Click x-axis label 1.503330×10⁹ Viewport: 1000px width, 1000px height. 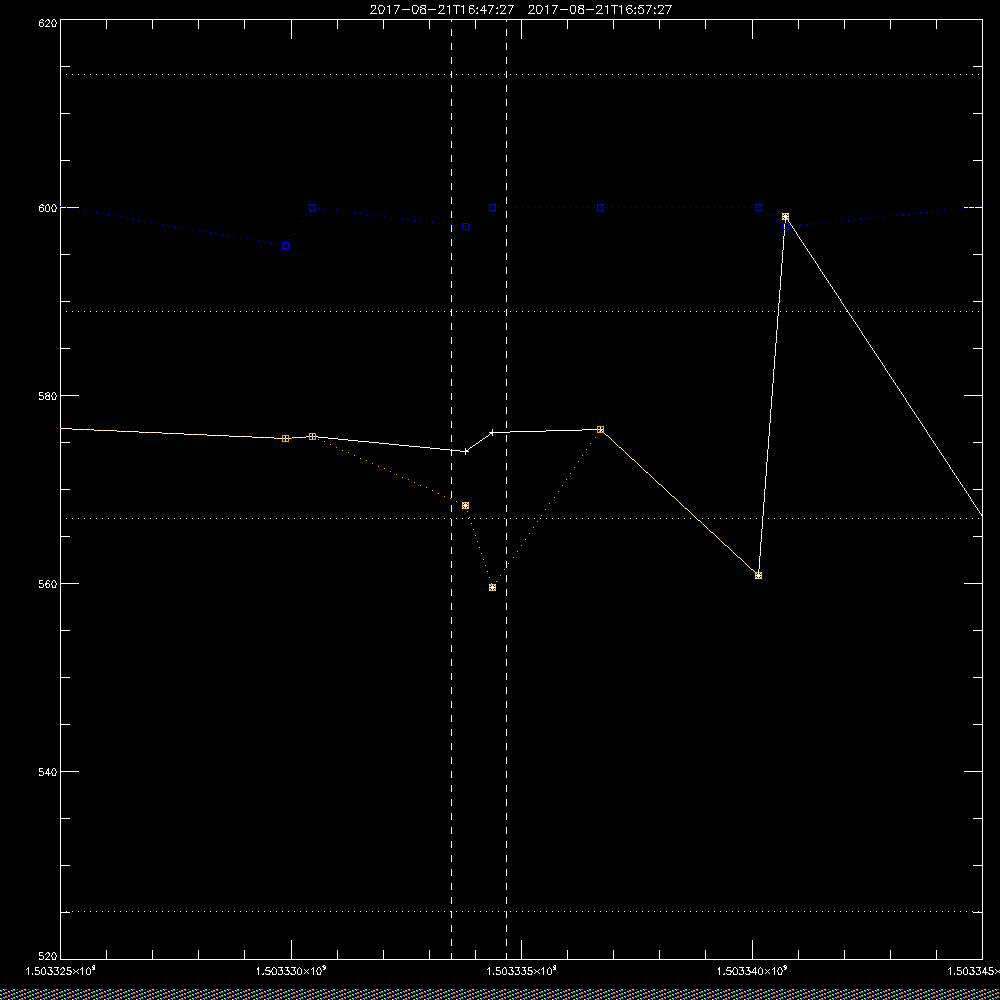pos(291,972)
